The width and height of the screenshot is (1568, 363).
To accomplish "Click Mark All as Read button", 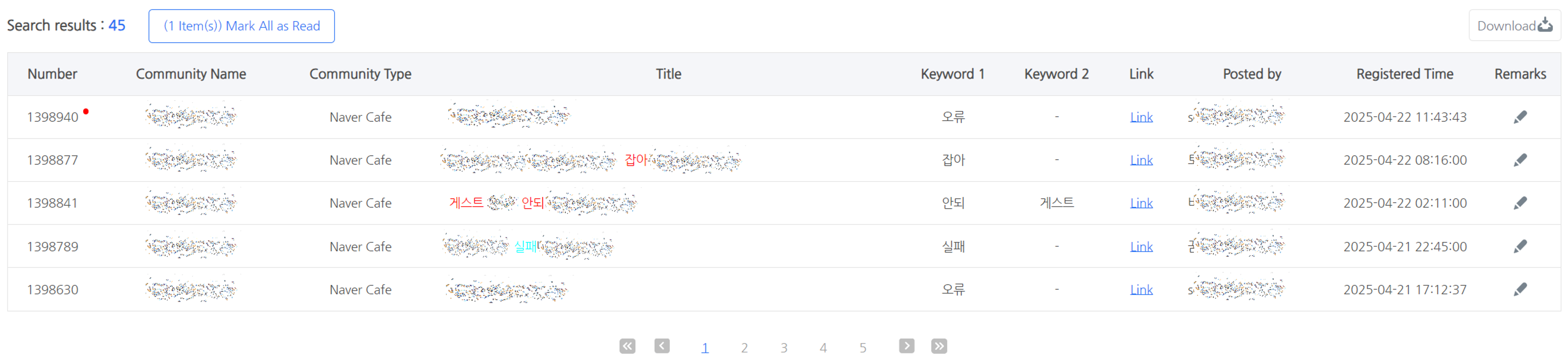I will [x=242, y=26].
